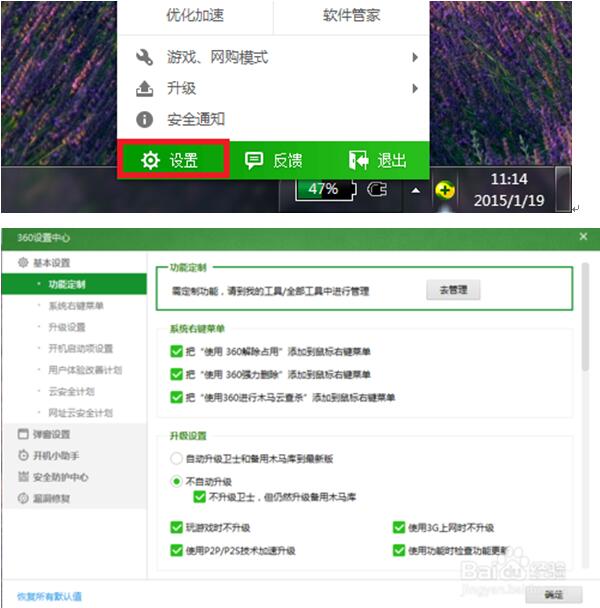Toggle 使用P2P/P2S技术加速升级 checkbox
This screenshot has height=608, width=600.
pyautogui.click(x=176, y=550)
